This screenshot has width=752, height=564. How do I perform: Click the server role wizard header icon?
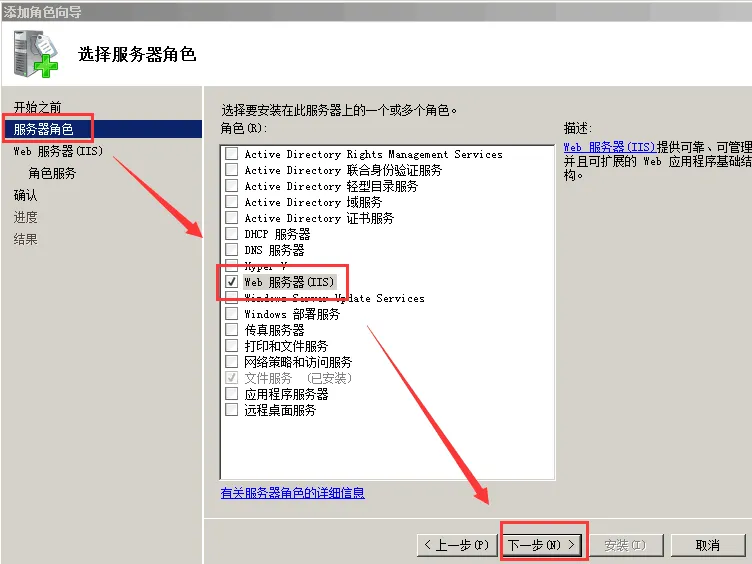tap(36, 54)
